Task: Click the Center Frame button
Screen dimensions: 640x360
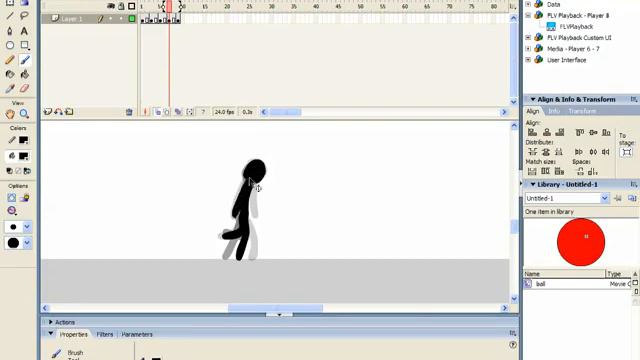Action: pyautogui.click(x=145, y=112)
